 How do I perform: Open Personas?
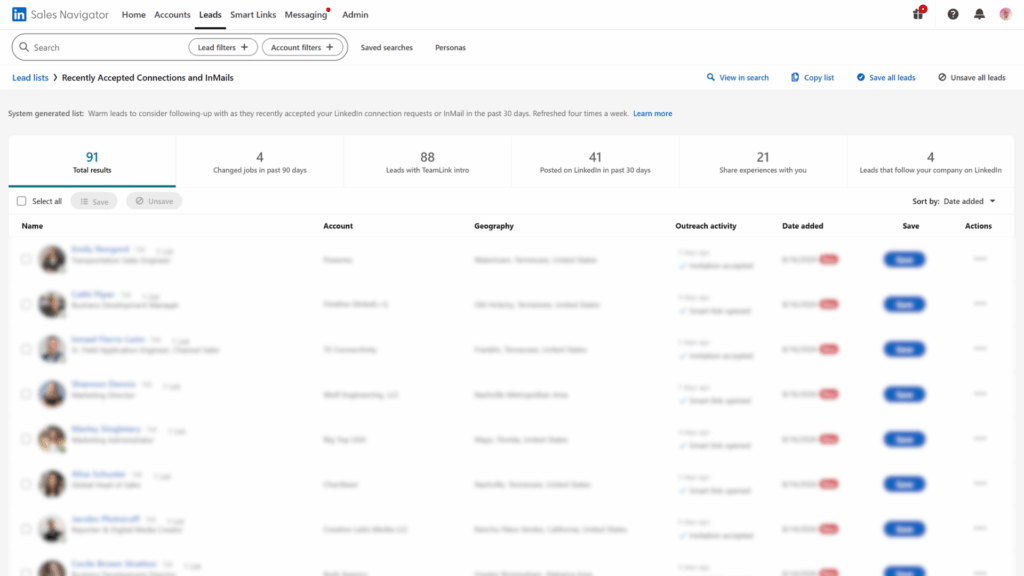coord(450,48)
